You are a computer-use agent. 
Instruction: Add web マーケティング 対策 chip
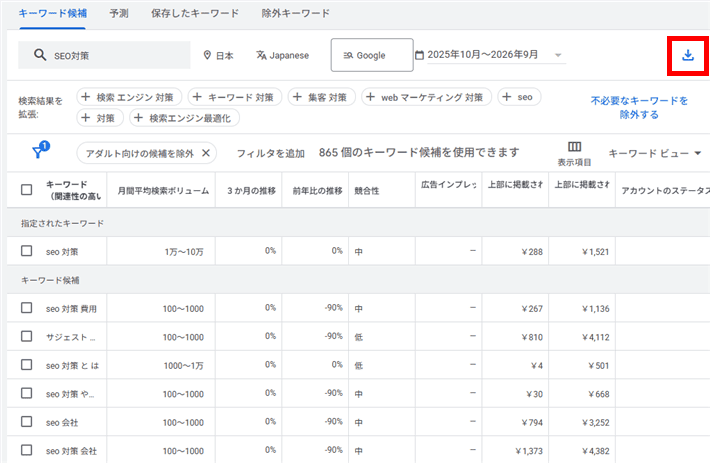pos(427,97)
